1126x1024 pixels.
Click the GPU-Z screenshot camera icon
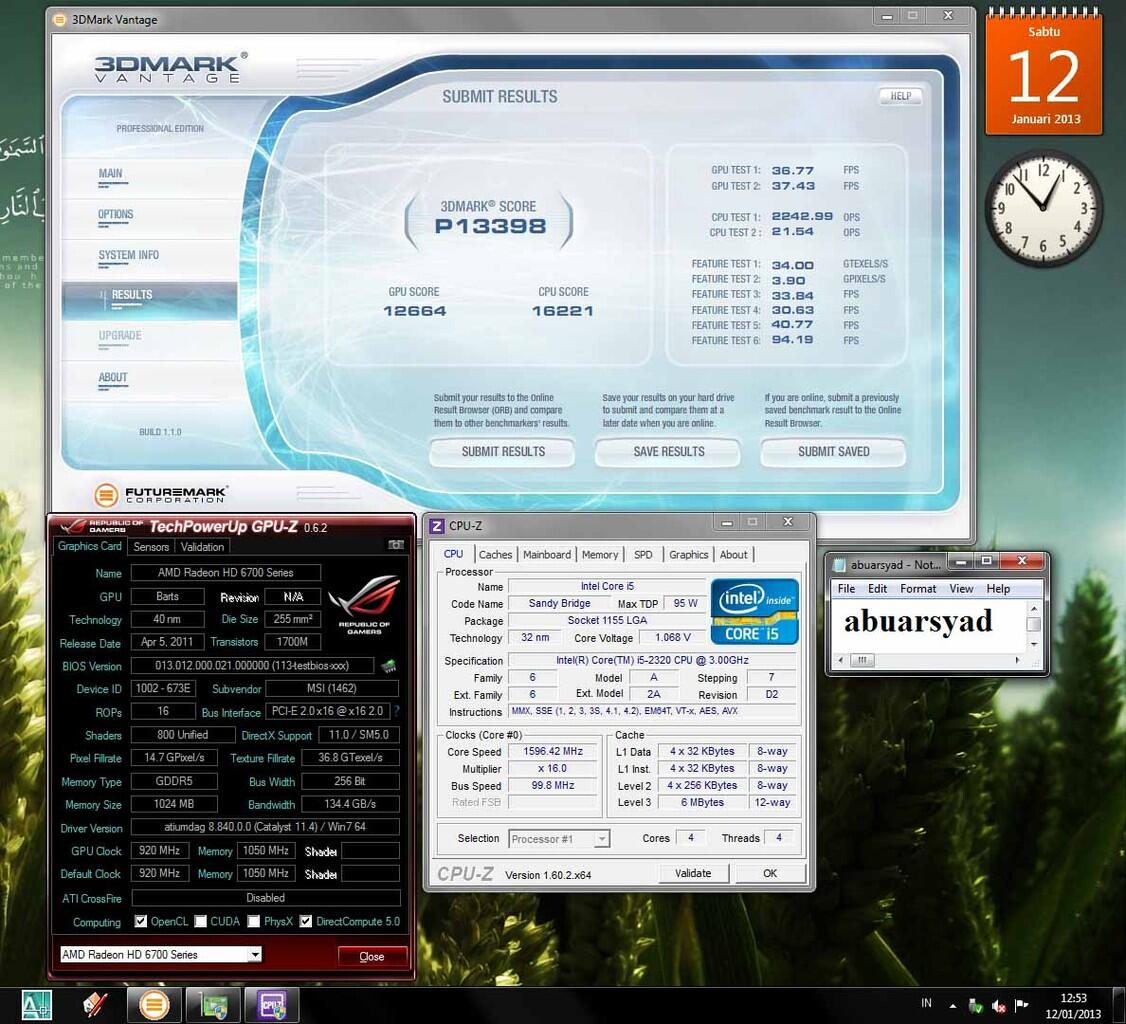396,545
